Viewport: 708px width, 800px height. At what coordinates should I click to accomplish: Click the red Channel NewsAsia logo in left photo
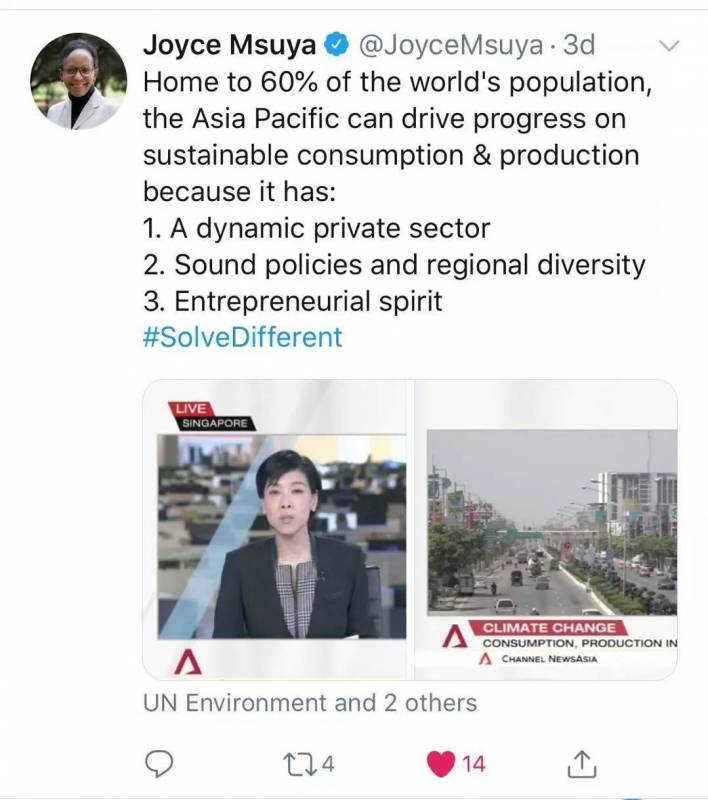[x=187, y=660]
